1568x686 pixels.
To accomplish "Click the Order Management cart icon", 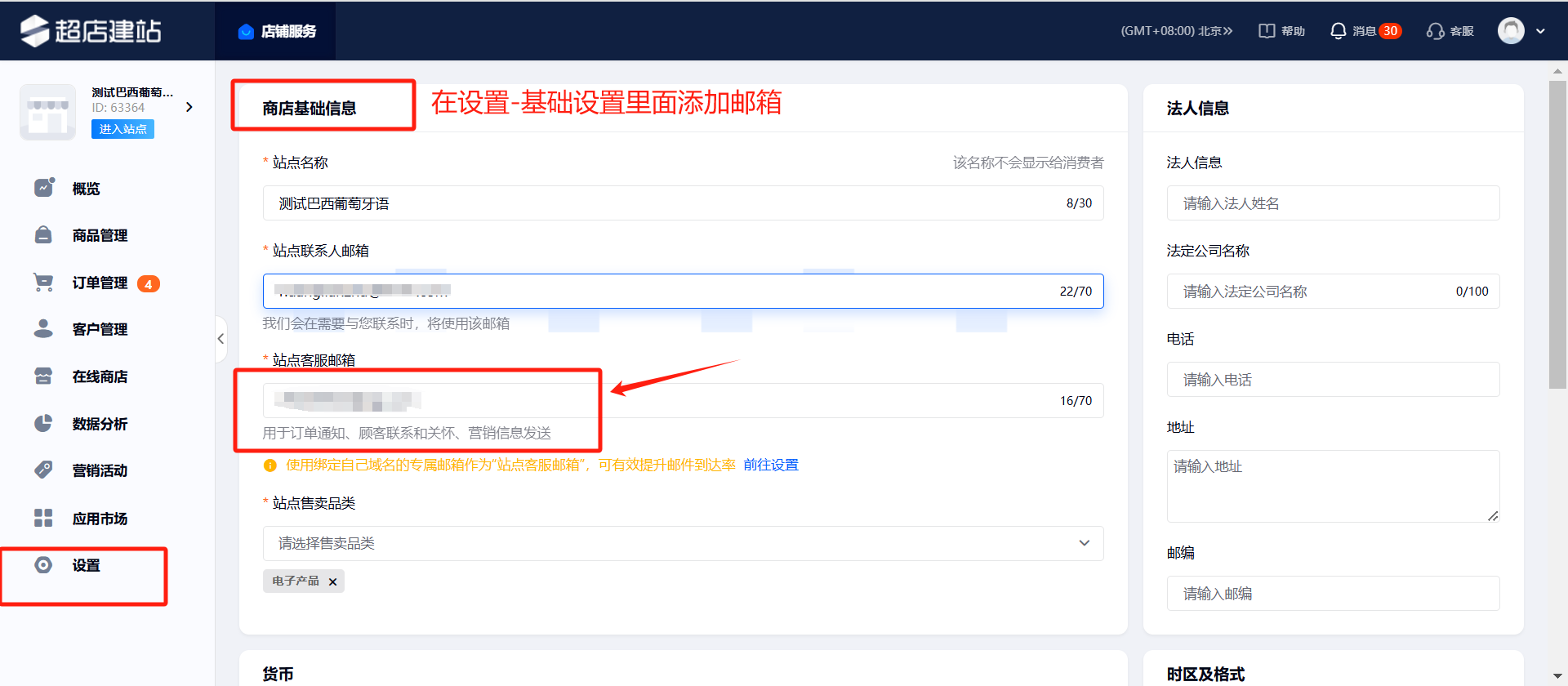I will pyautogui.click(x=43, y=283).
